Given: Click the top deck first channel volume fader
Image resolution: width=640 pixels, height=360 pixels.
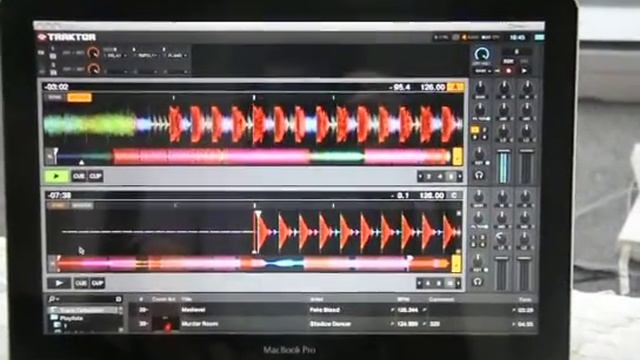Looking at the screenshot, I should 504,167.
